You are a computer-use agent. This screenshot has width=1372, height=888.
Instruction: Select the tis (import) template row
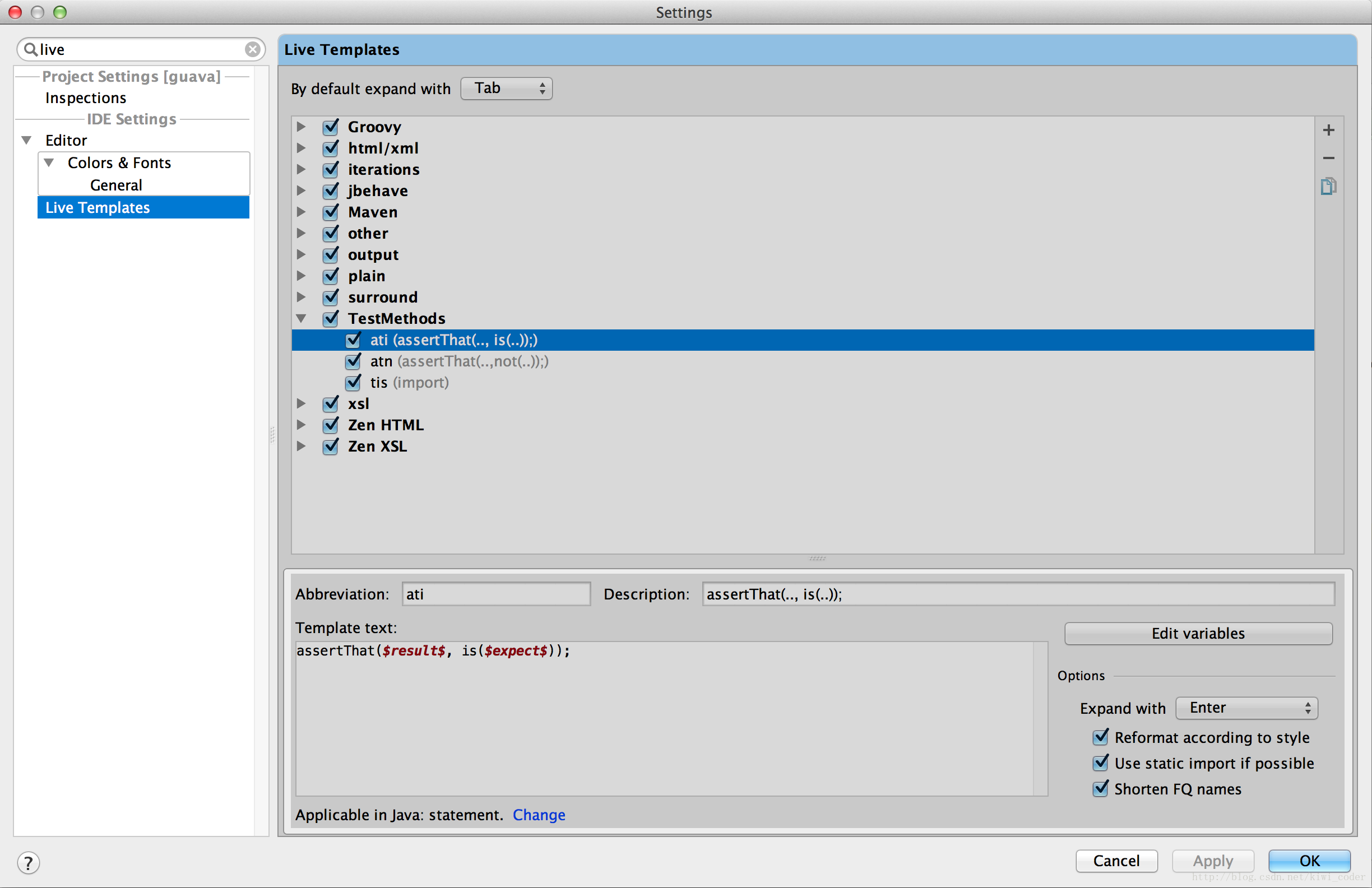(803, 383)
